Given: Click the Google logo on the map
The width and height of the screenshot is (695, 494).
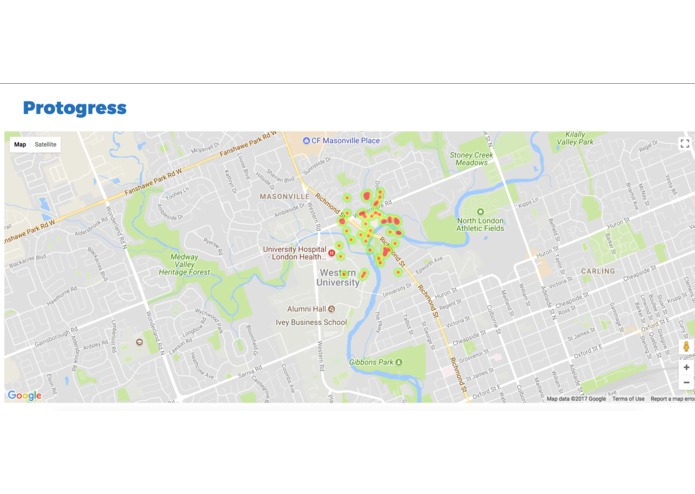Looking at the screenshot, I should click(x=24, y=395).
